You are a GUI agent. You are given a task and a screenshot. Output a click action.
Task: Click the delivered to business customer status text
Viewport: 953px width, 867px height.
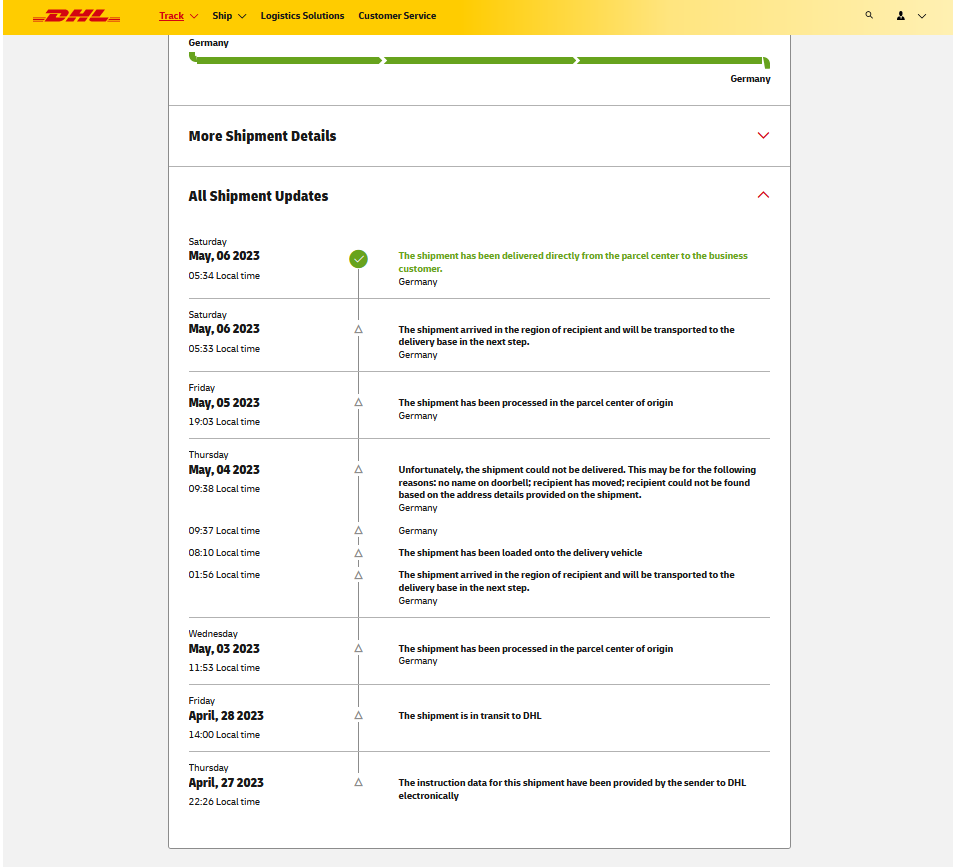coord(572,262)
